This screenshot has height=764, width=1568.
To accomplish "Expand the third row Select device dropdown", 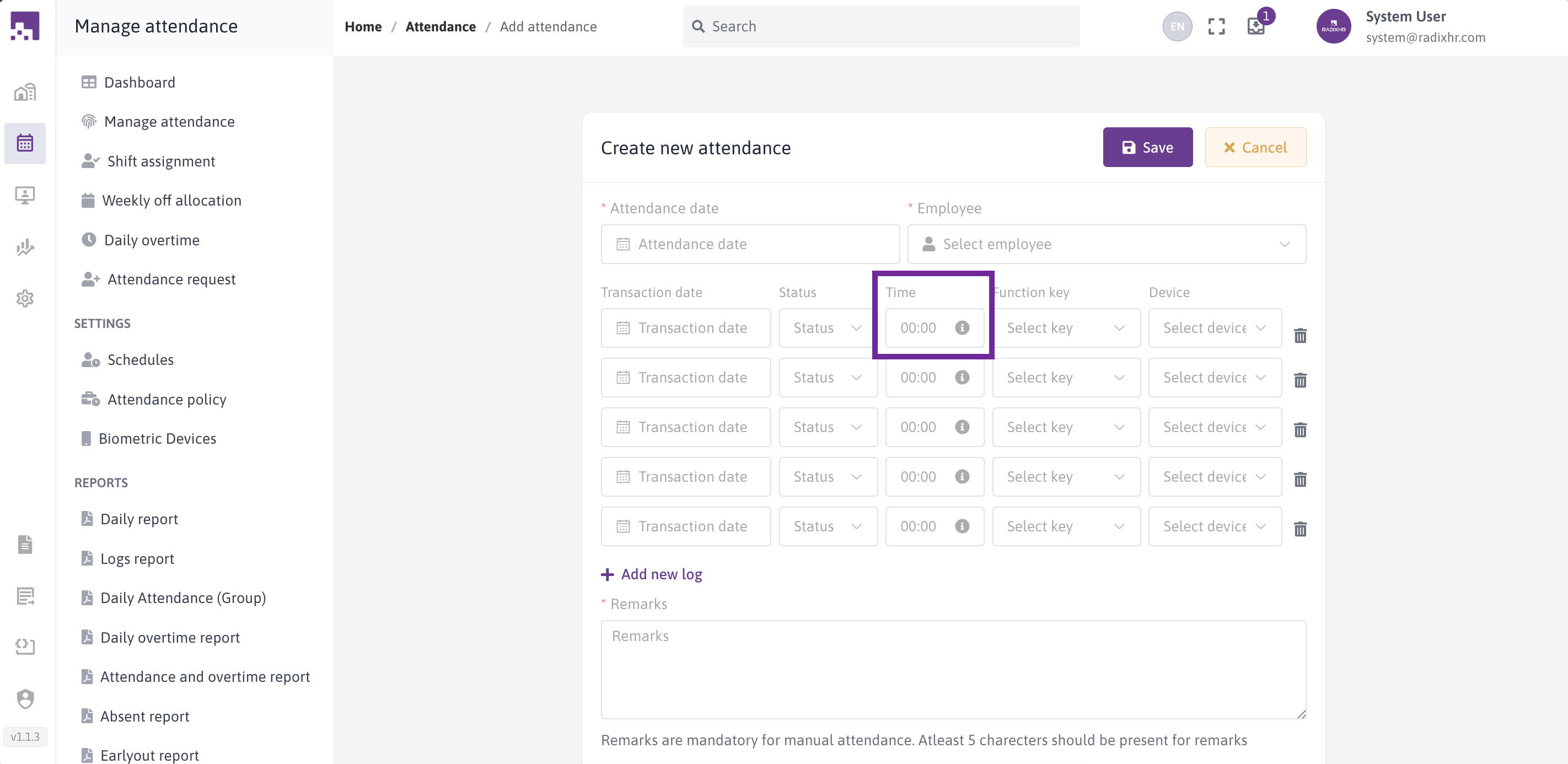I will tap(1215, 427).
